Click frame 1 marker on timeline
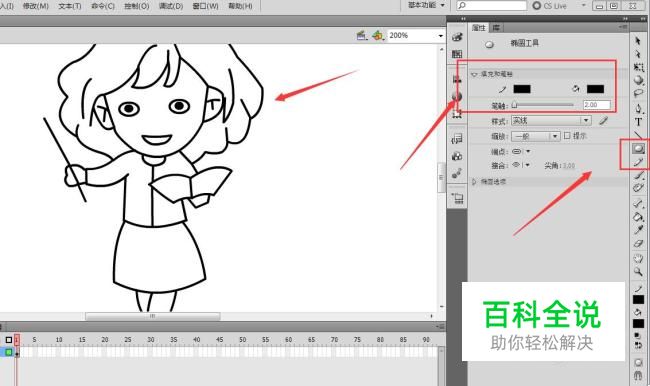The height and width of the screenshot is (386, 650). point(17,340)
